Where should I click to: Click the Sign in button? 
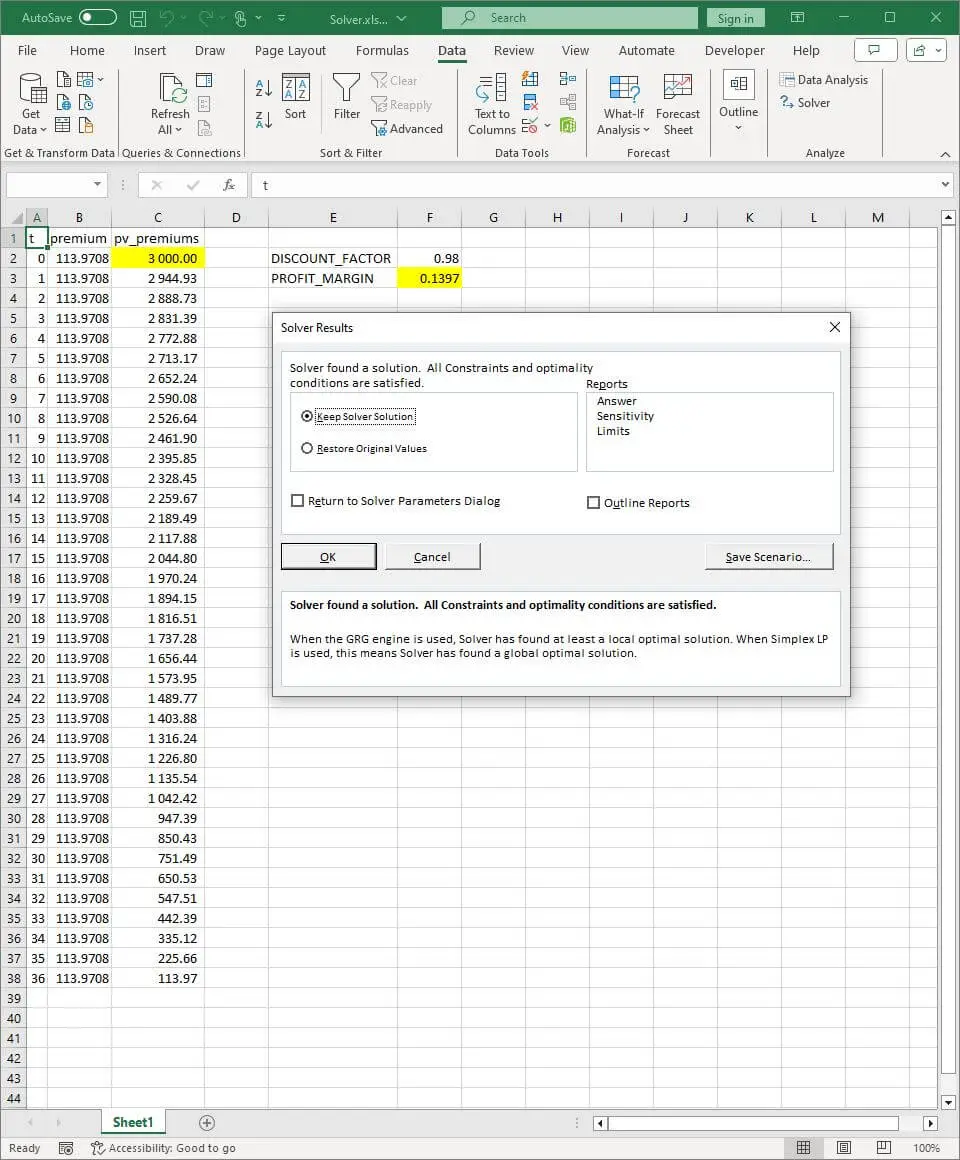click(x=735, y=18)
